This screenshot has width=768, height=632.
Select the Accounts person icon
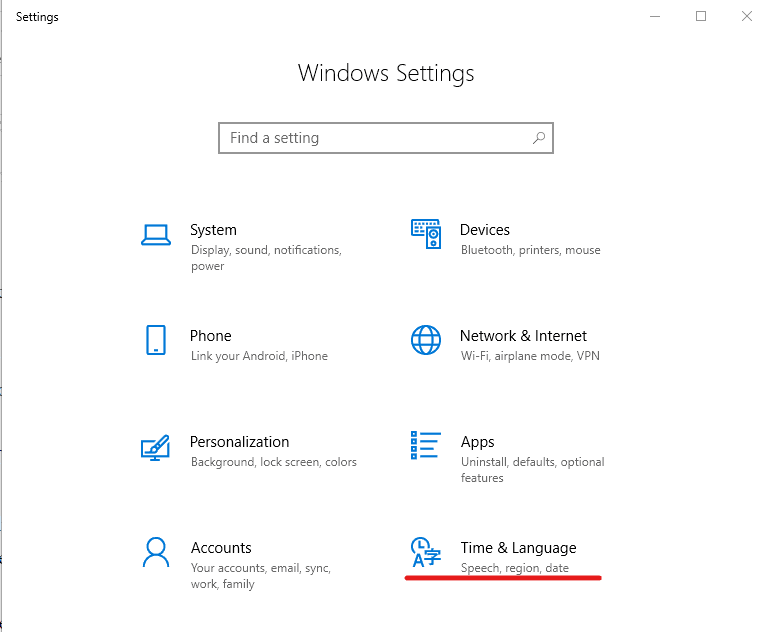tap(156, 553)
